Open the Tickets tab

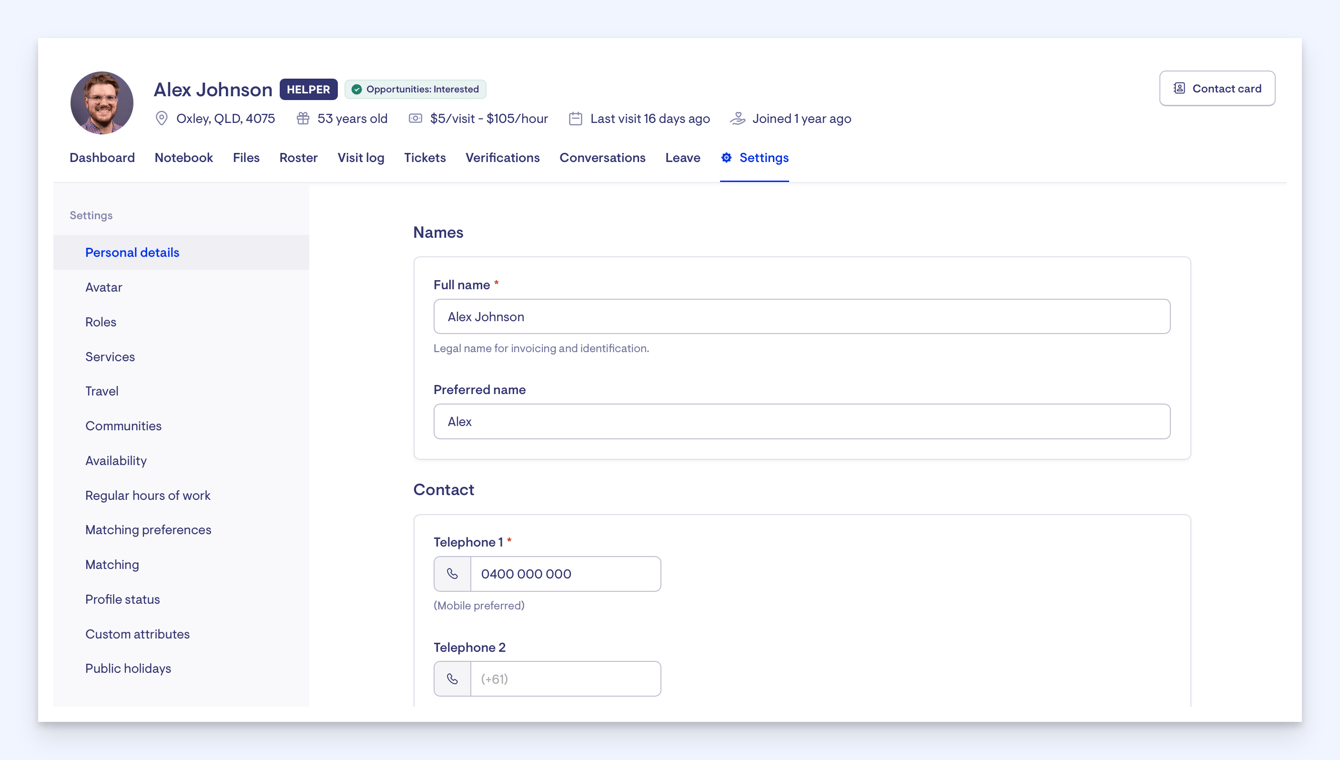coord(425,158)
